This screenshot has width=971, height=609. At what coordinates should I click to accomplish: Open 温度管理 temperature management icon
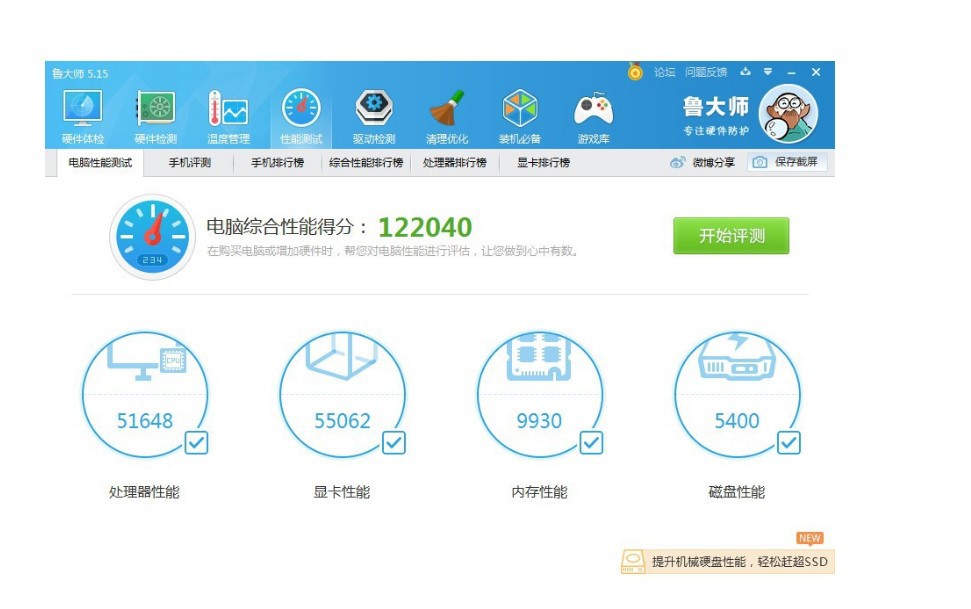click(x=228, y=116)
